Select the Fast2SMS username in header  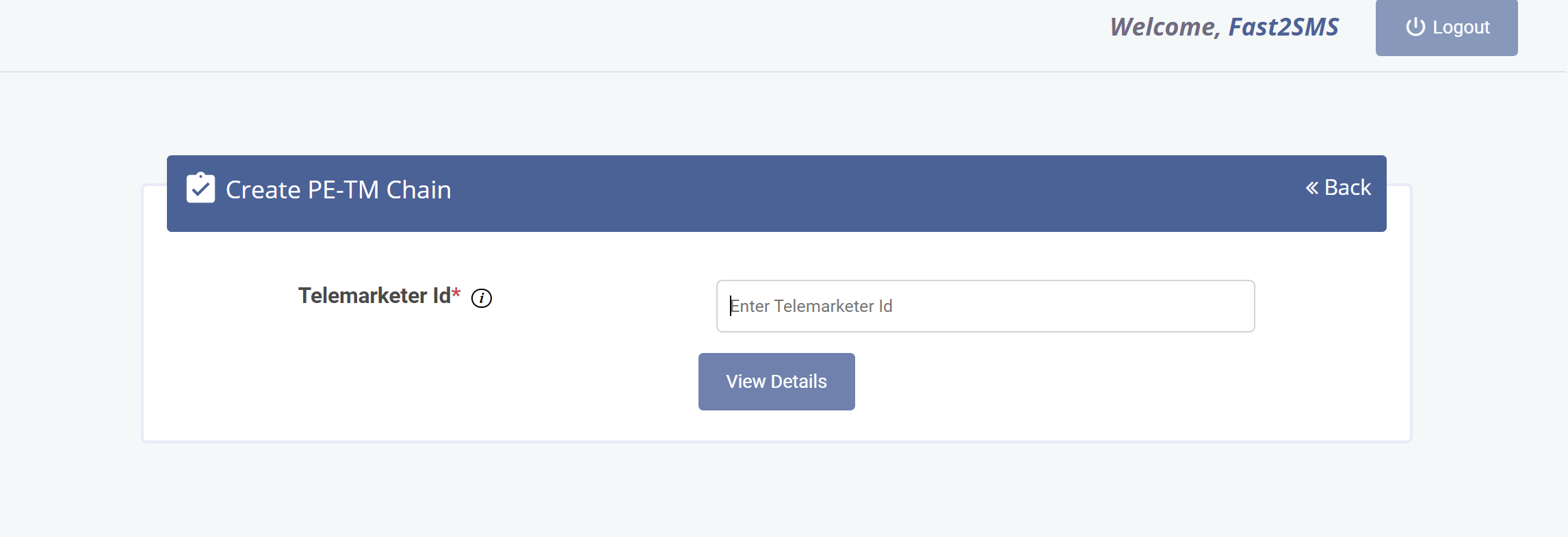tap(1283, 27)
